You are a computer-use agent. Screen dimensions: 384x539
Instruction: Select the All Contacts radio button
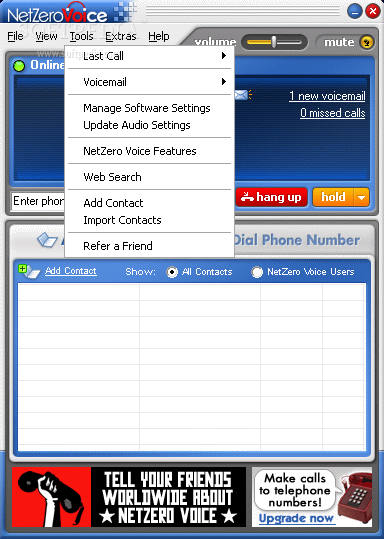(x=172, y=272)
